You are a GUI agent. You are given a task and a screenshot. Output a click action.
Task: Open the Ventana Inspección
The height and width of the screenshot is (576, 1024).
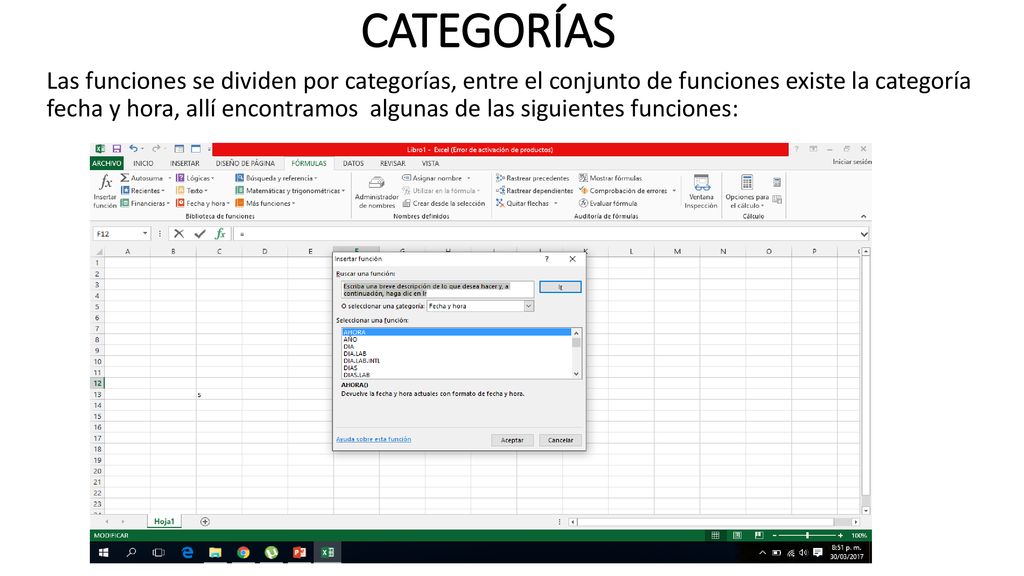(701, 191)
